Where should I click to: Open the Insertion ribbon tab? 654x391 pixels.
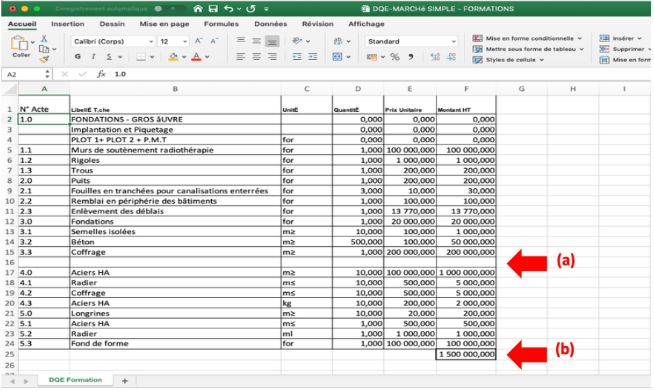click(x=68, y=24)
